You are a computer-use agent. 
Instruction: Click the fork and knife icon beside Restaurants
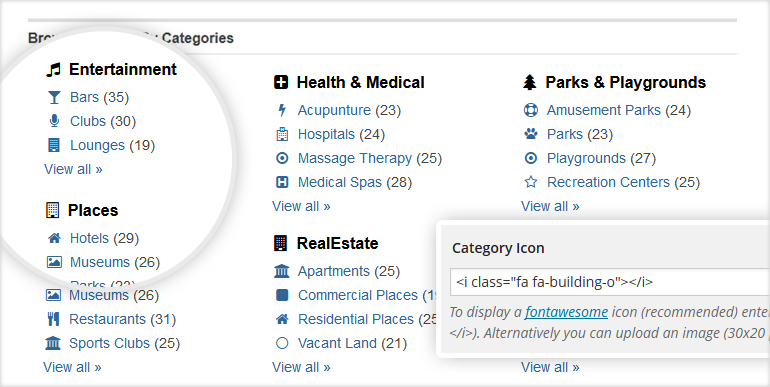[x=53, y=319]
